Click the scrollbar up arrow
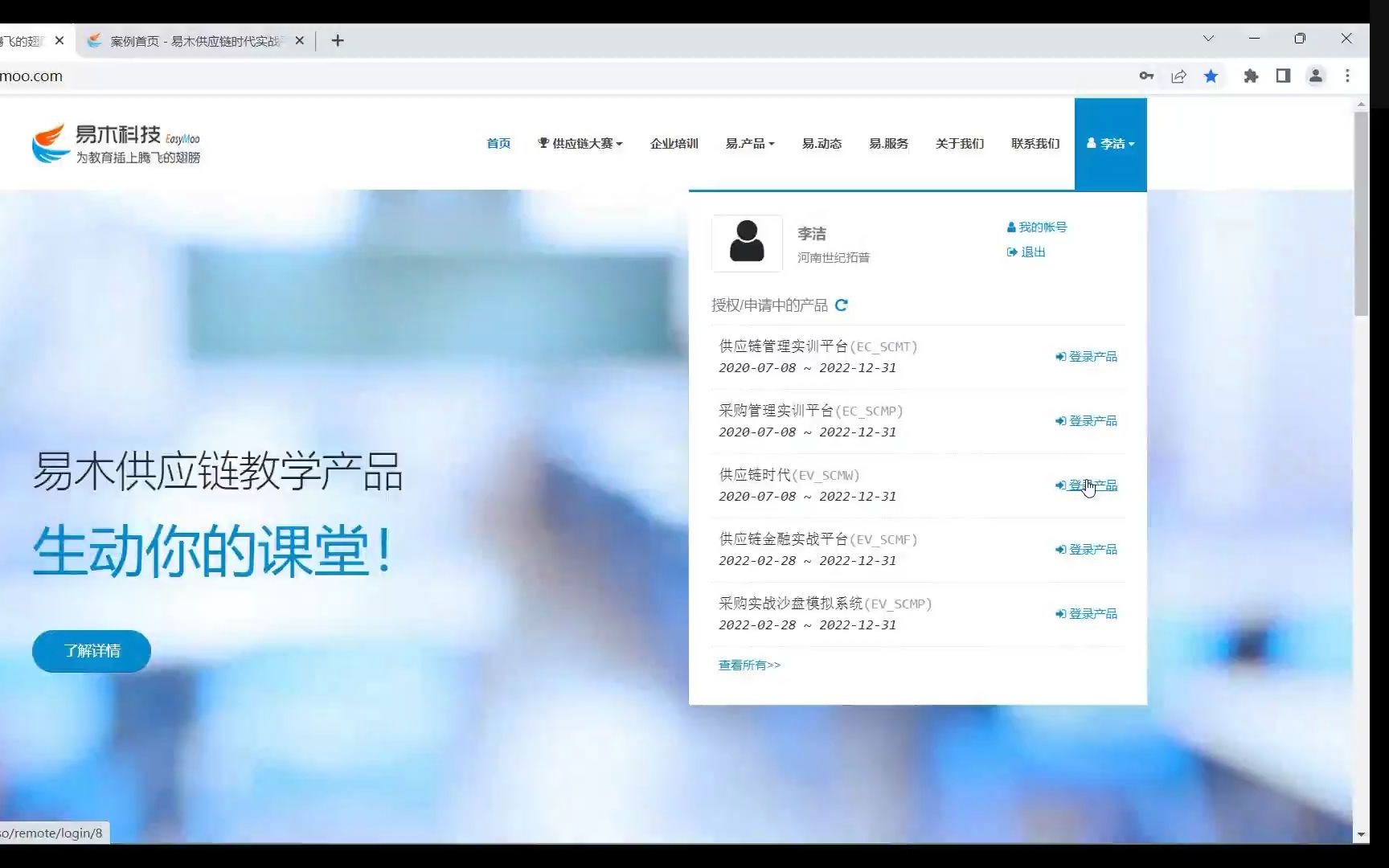 coord(1361,104)
